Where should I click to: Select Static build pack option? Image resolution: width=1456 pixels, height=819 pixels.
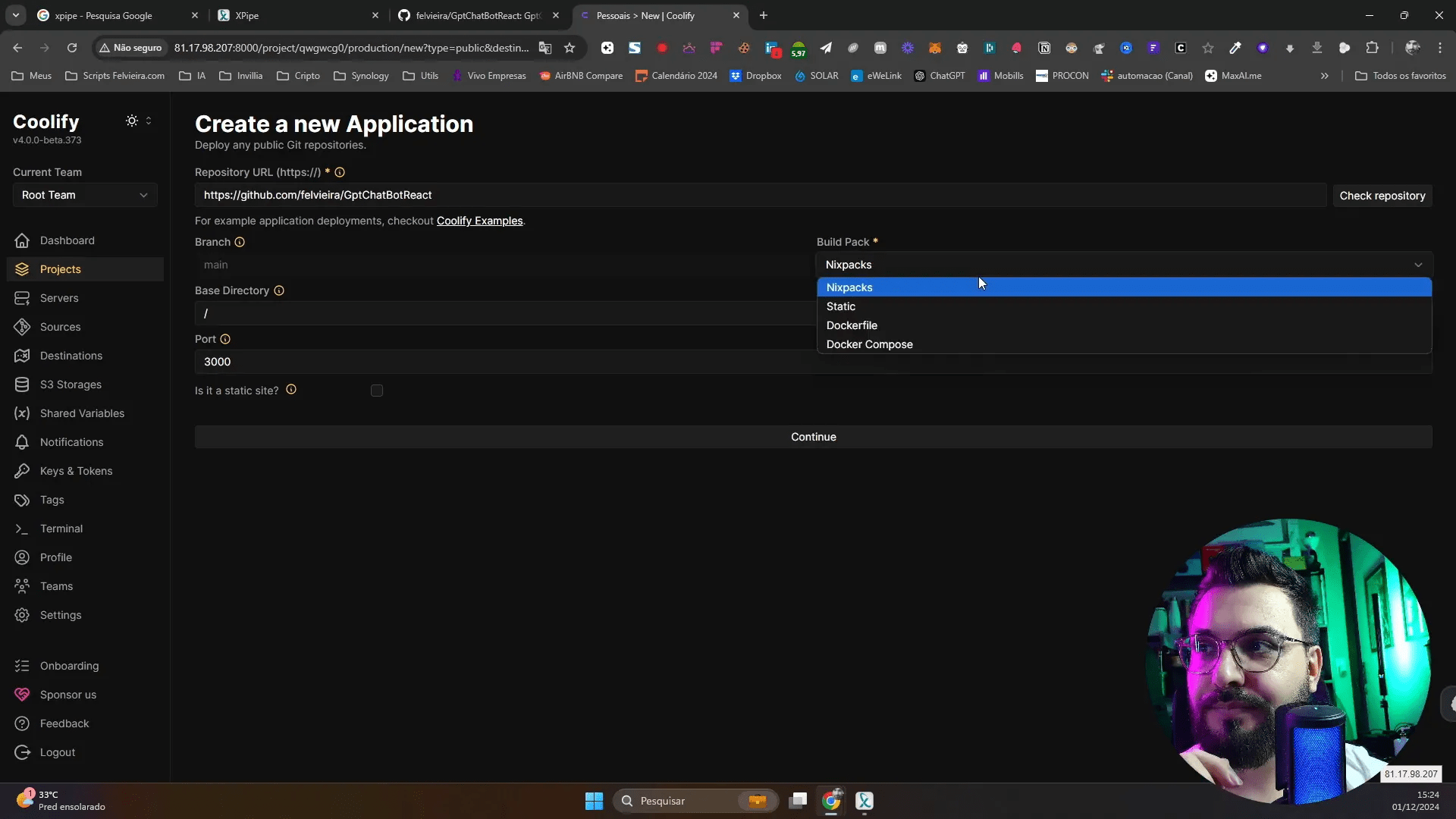tap(1124, 306)
